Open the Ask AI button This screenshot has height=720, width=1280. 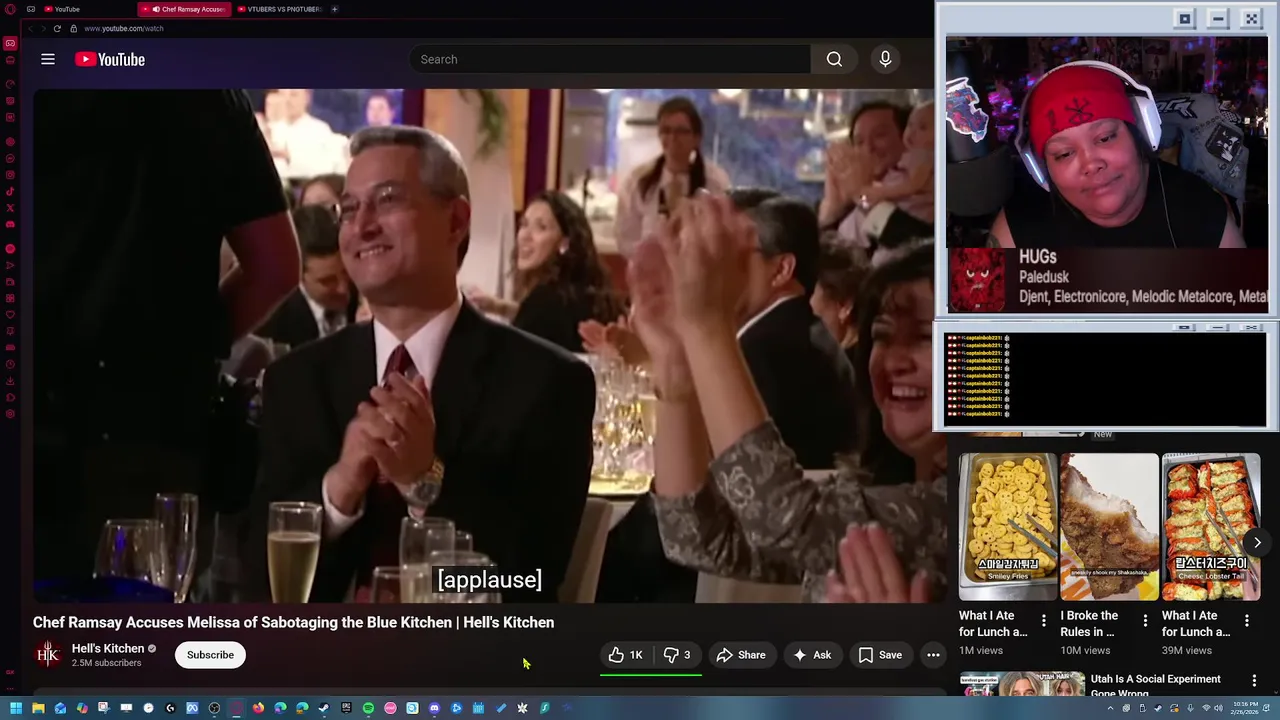click(x=812, y=655)
